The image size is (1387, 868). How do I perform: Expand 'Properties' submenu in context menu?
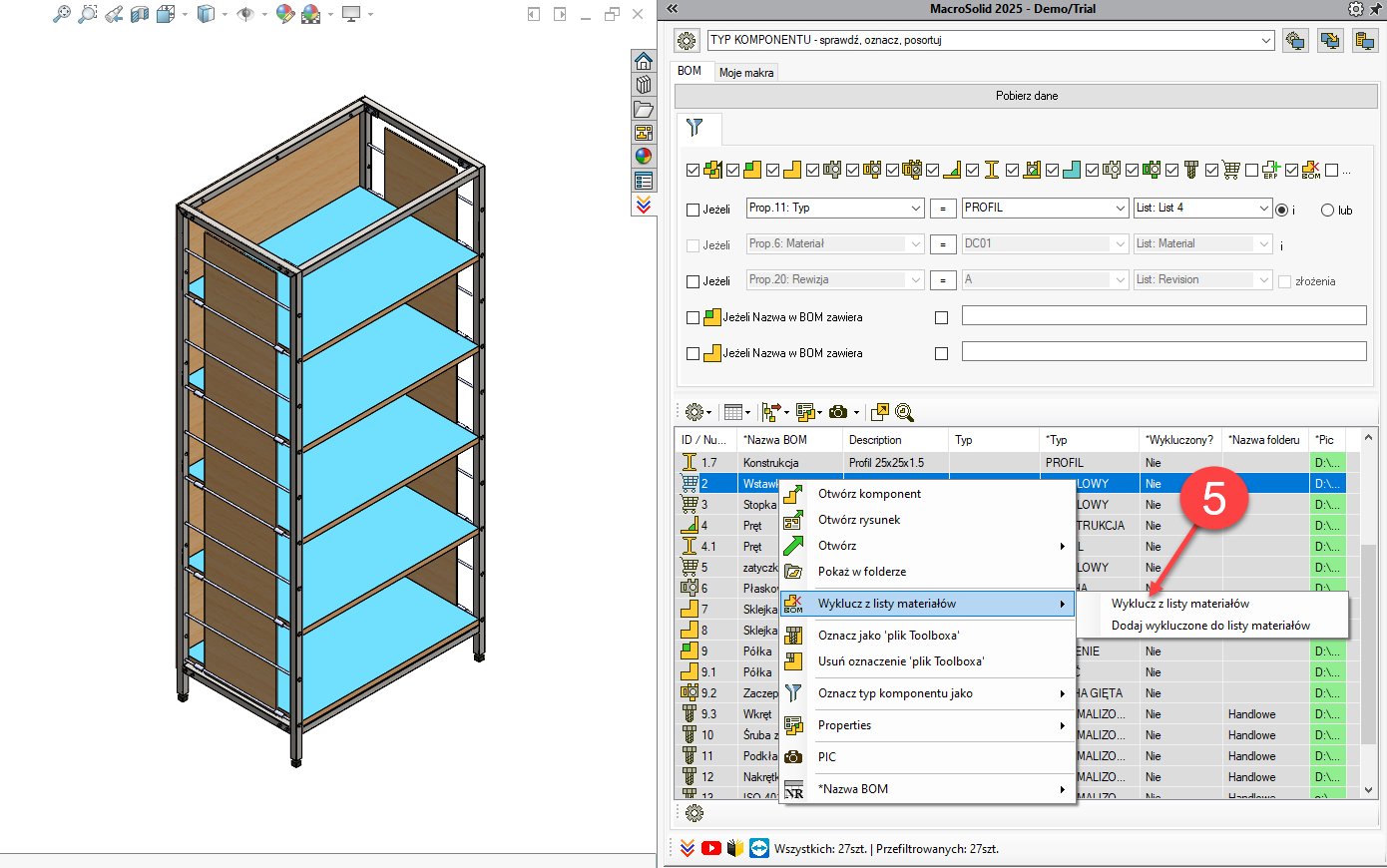tap(1063, 725)
